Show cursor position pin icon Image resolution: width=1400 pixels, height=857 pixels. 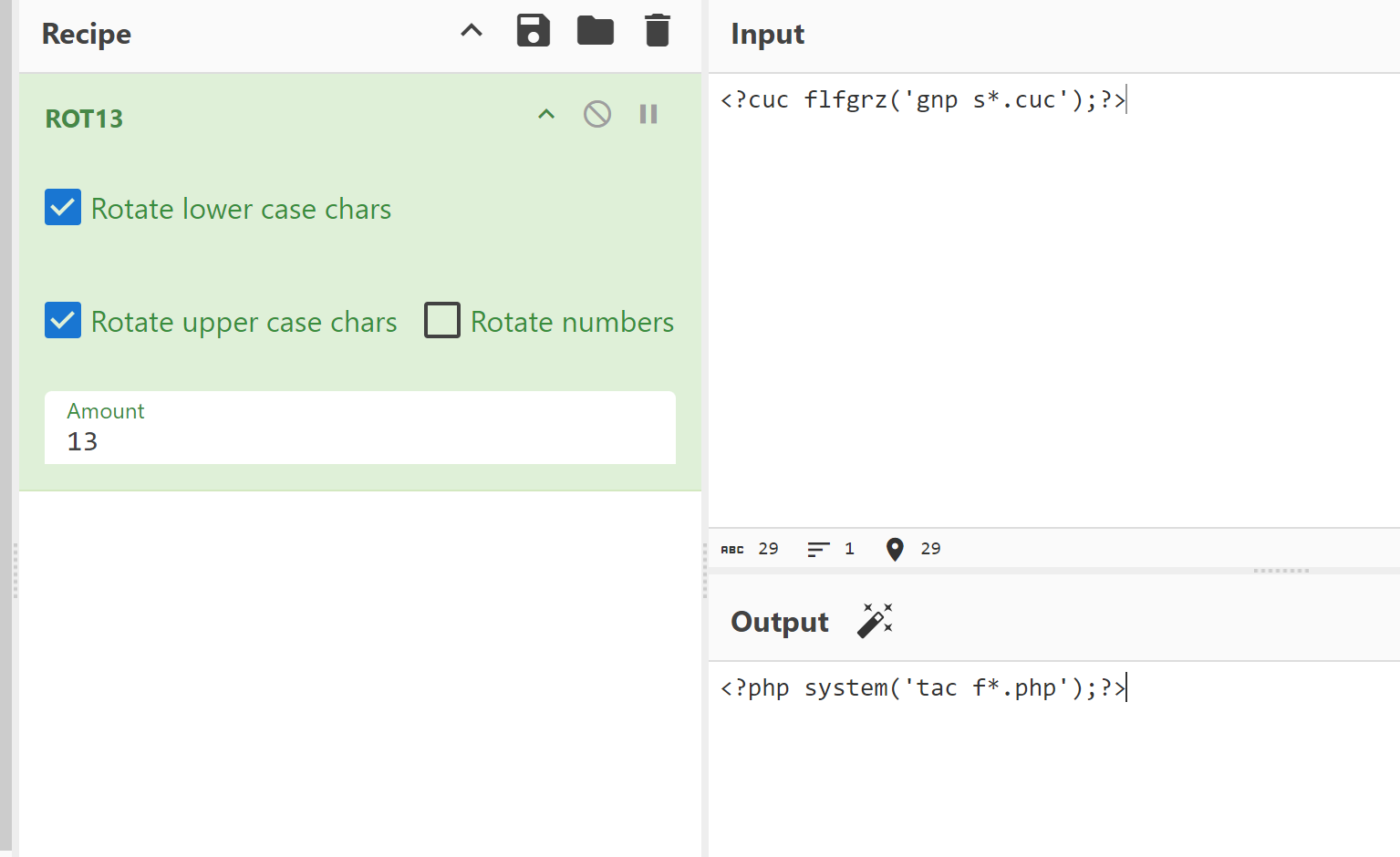895,549
